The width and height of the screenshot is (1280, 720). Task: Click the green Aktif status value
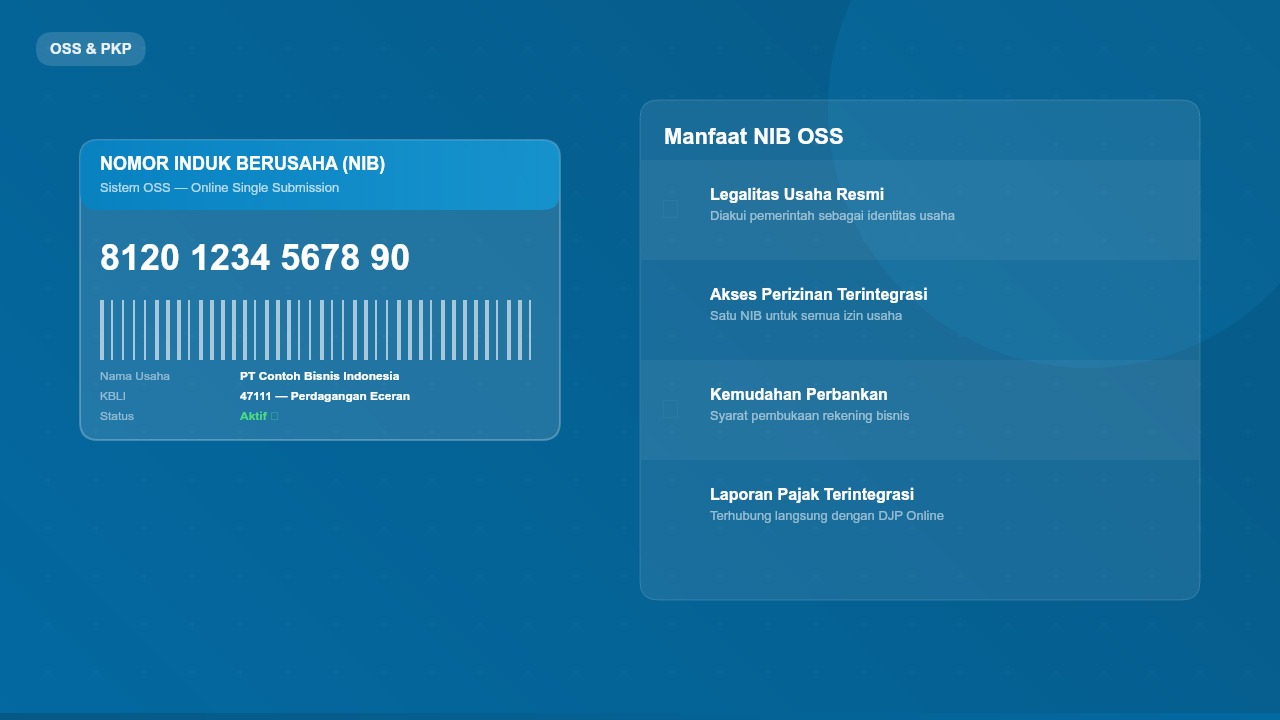(x=258, y=417)
